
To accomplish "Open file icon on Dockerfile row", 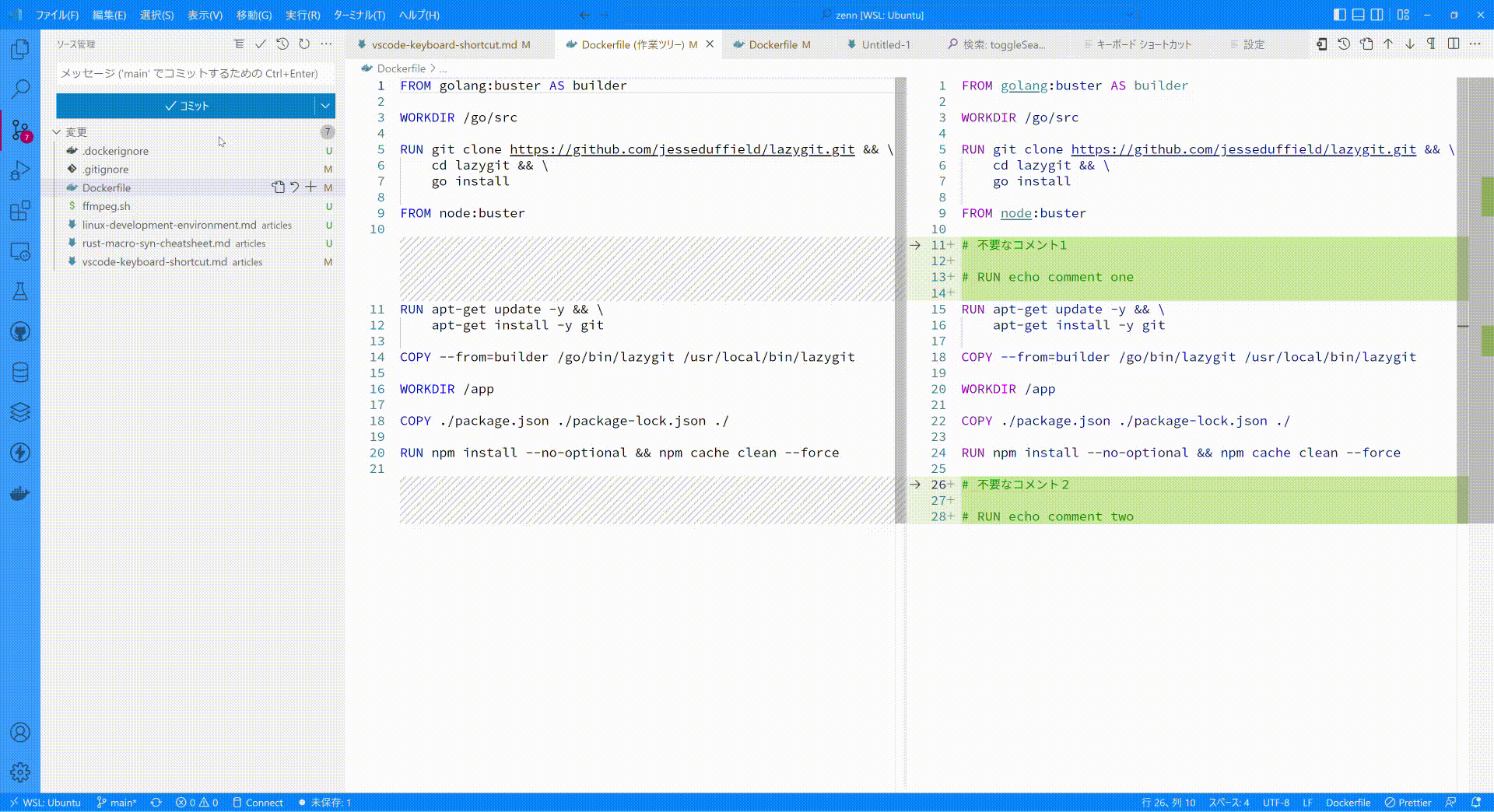I will click(x=278, y=187).
